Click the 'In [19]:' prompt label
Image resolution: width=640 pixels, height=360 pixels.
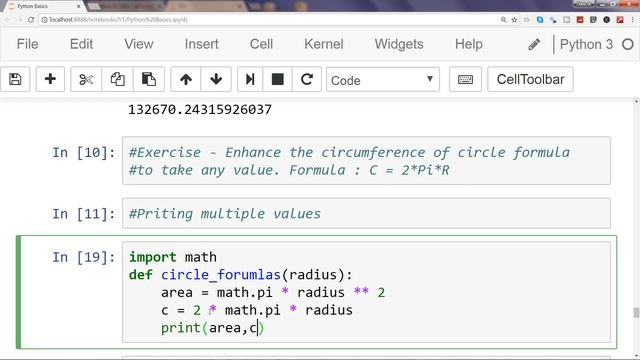click(x=84, y=257)
